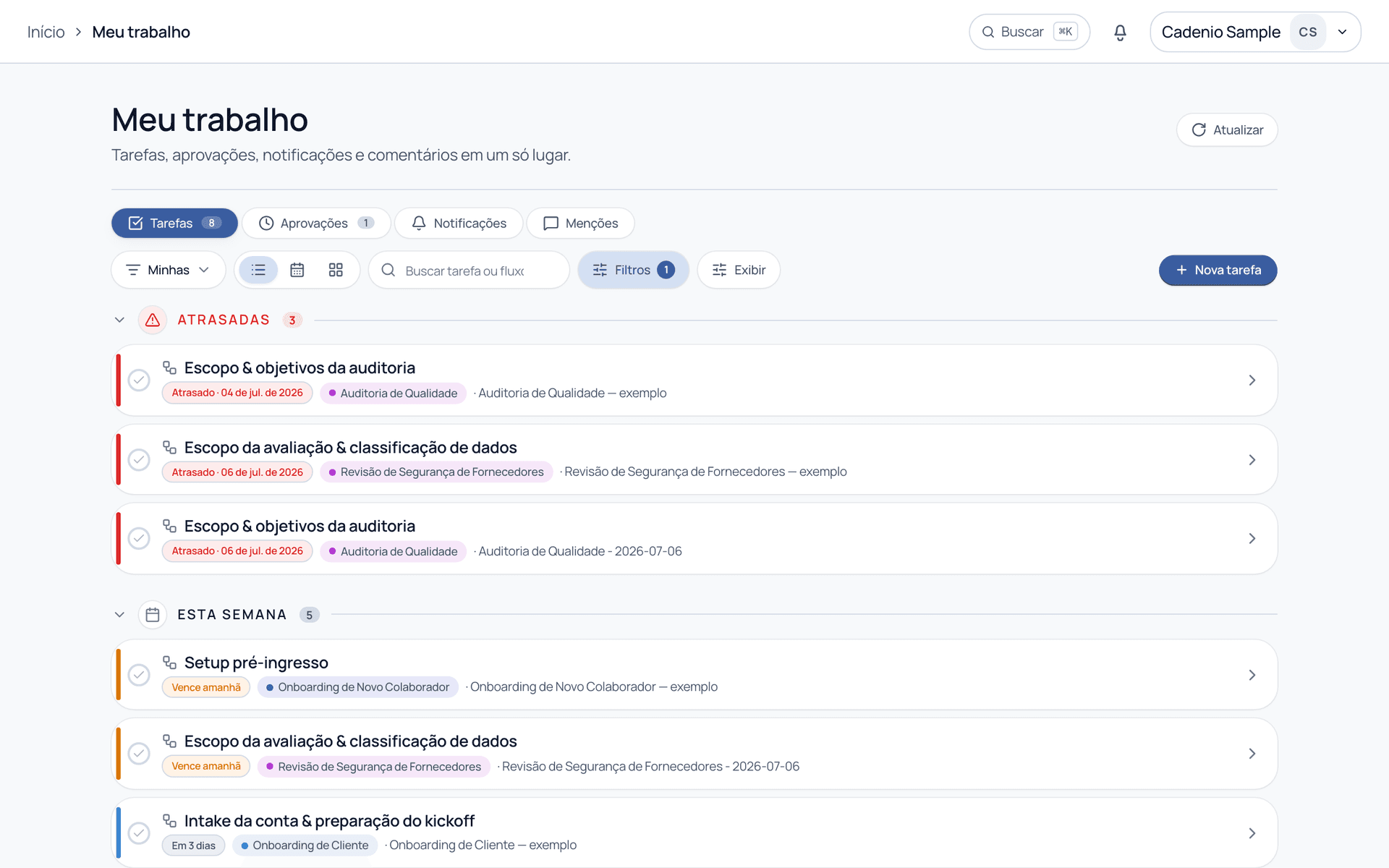This screenshot has width=1389, height=868.
Task: Mark Intake da conta task complete
Action: tap(139, 833)
